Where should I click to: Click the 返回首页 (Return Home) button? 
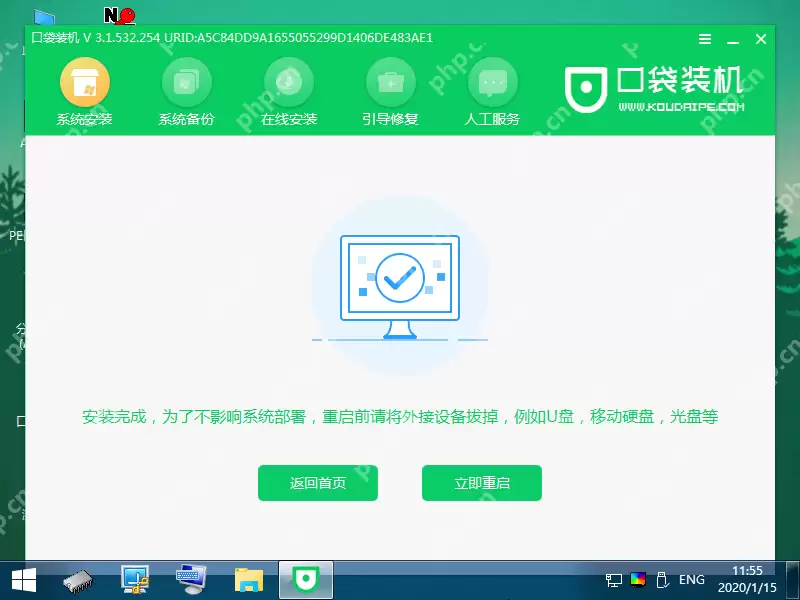318,482
